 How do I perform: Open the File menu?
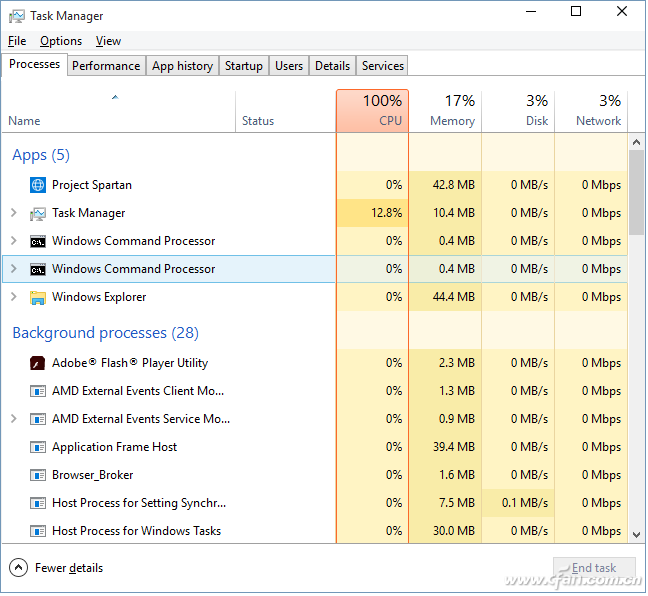(17, 41)
